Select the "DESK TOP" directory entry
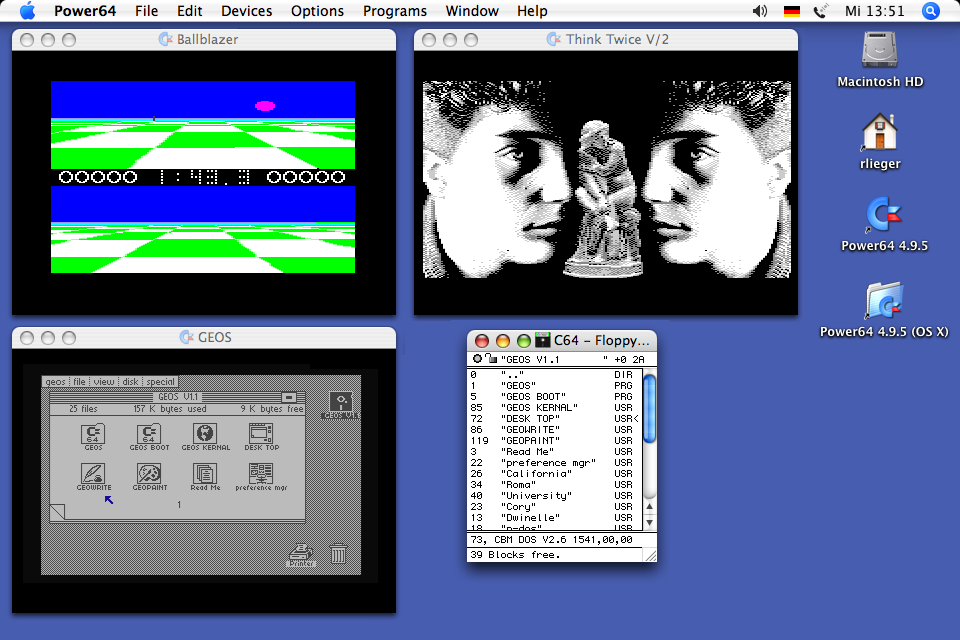Screen dimensions: 960x640 (x=555, y=418)
